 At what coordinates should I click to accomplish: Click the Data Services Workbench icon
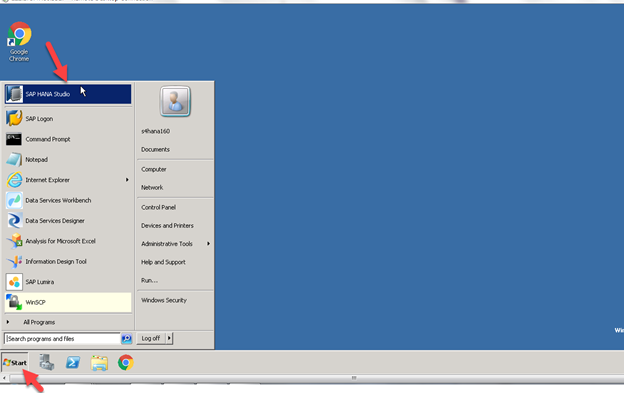(14, 200)
